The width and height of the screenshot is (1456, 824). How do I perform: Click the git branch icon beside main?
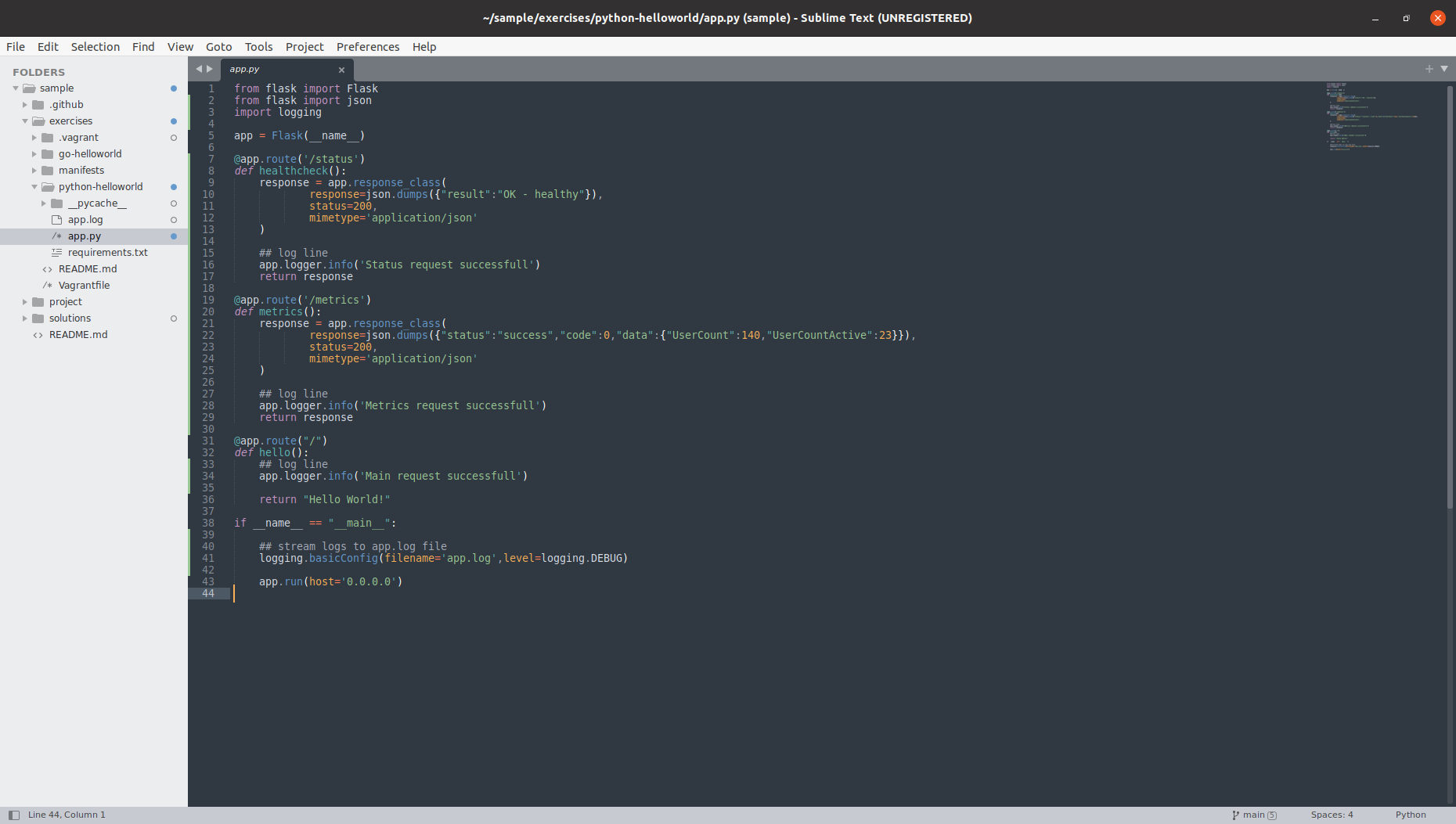pos(1235,815)
